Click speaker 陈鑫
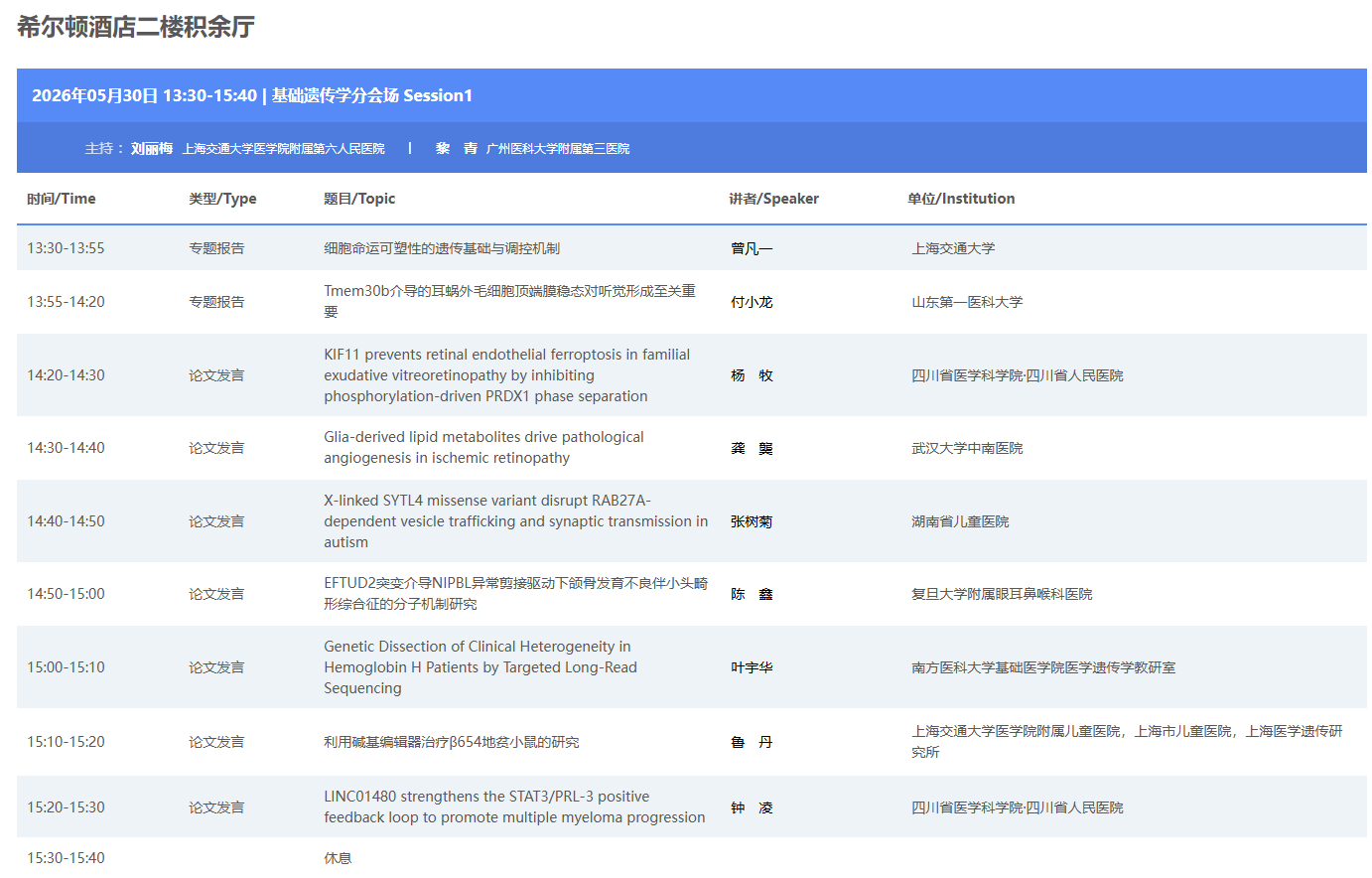This screenshot has height=878, width=1372. pyautogui.click(x=752, y=594)
